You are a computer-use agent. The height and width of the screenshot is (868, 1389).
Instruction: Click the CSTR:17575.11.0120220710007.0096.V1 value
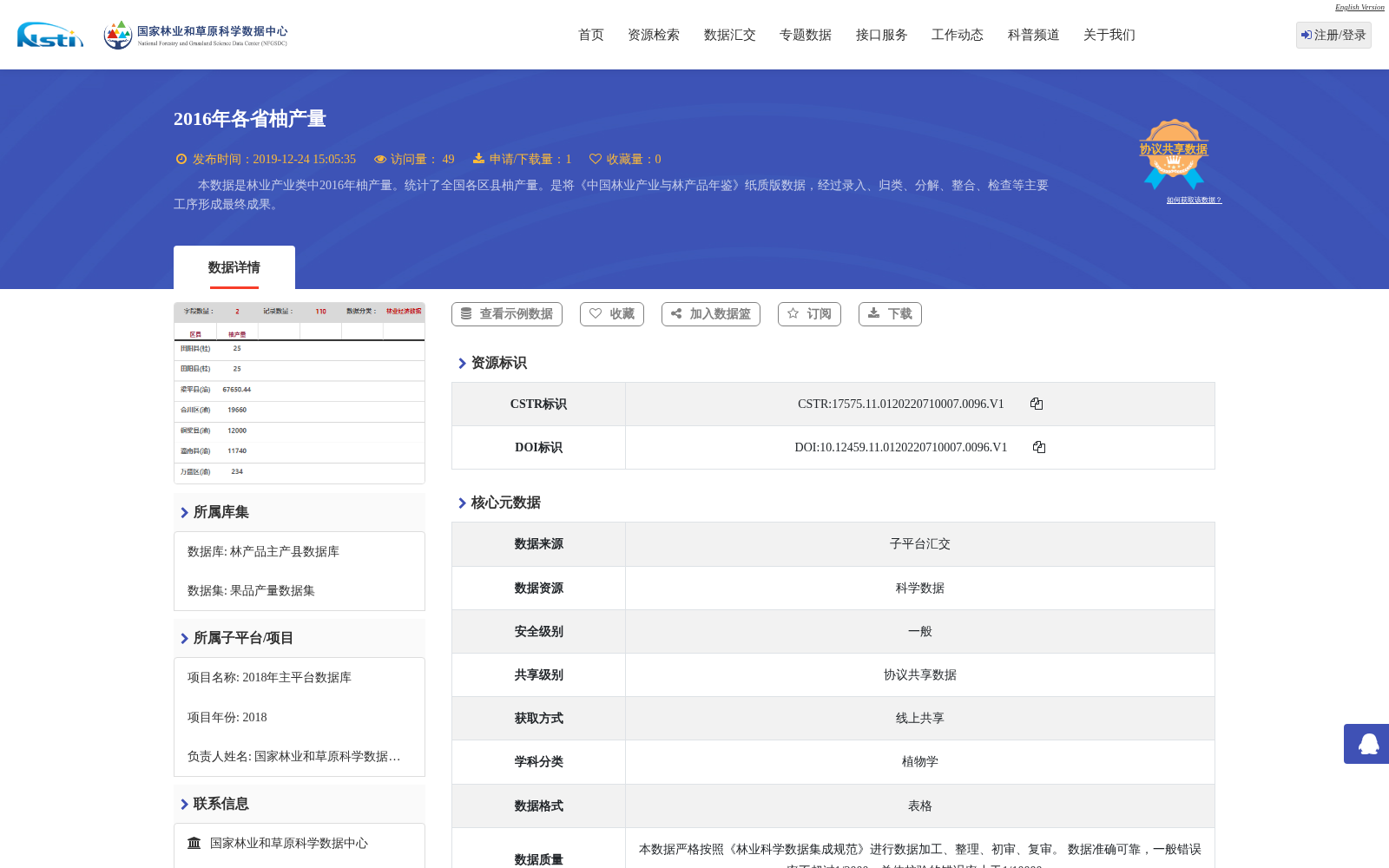(900, 404)
